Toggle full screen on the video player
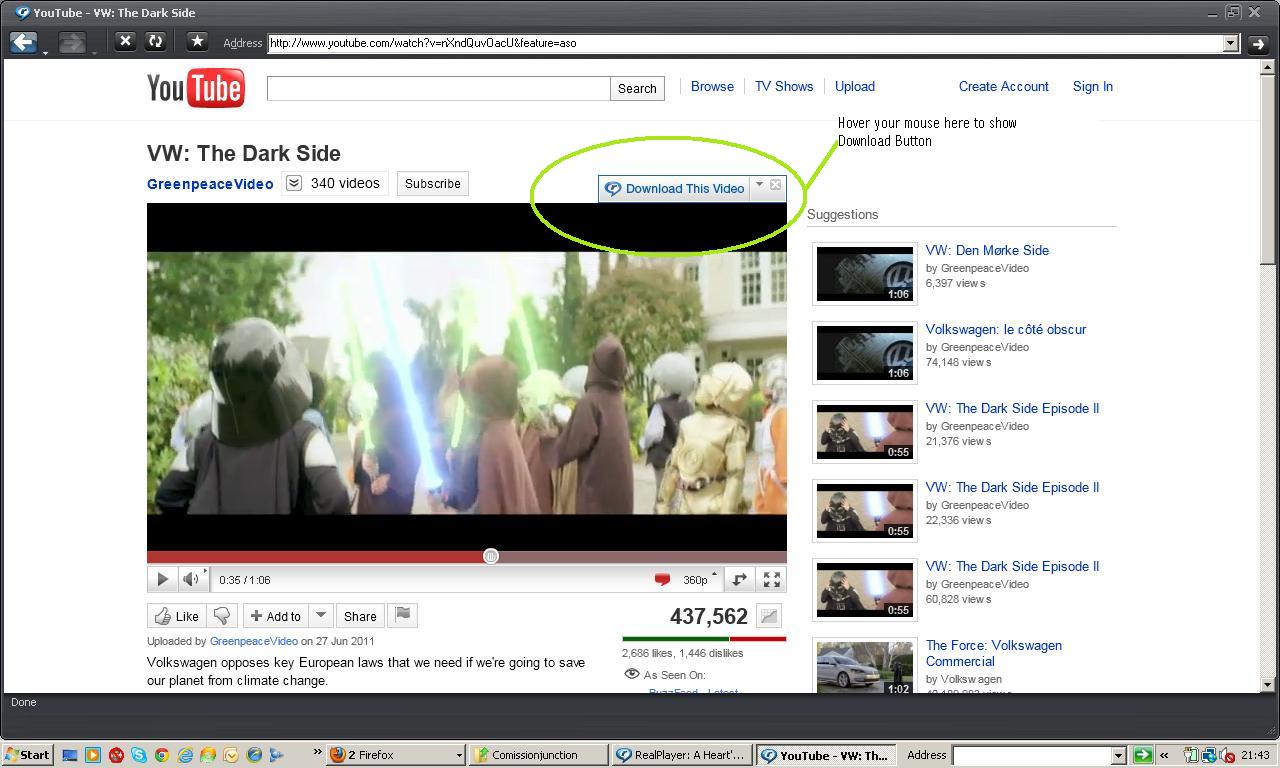This screenshot has width=1280, height=768. click(771, 578)
